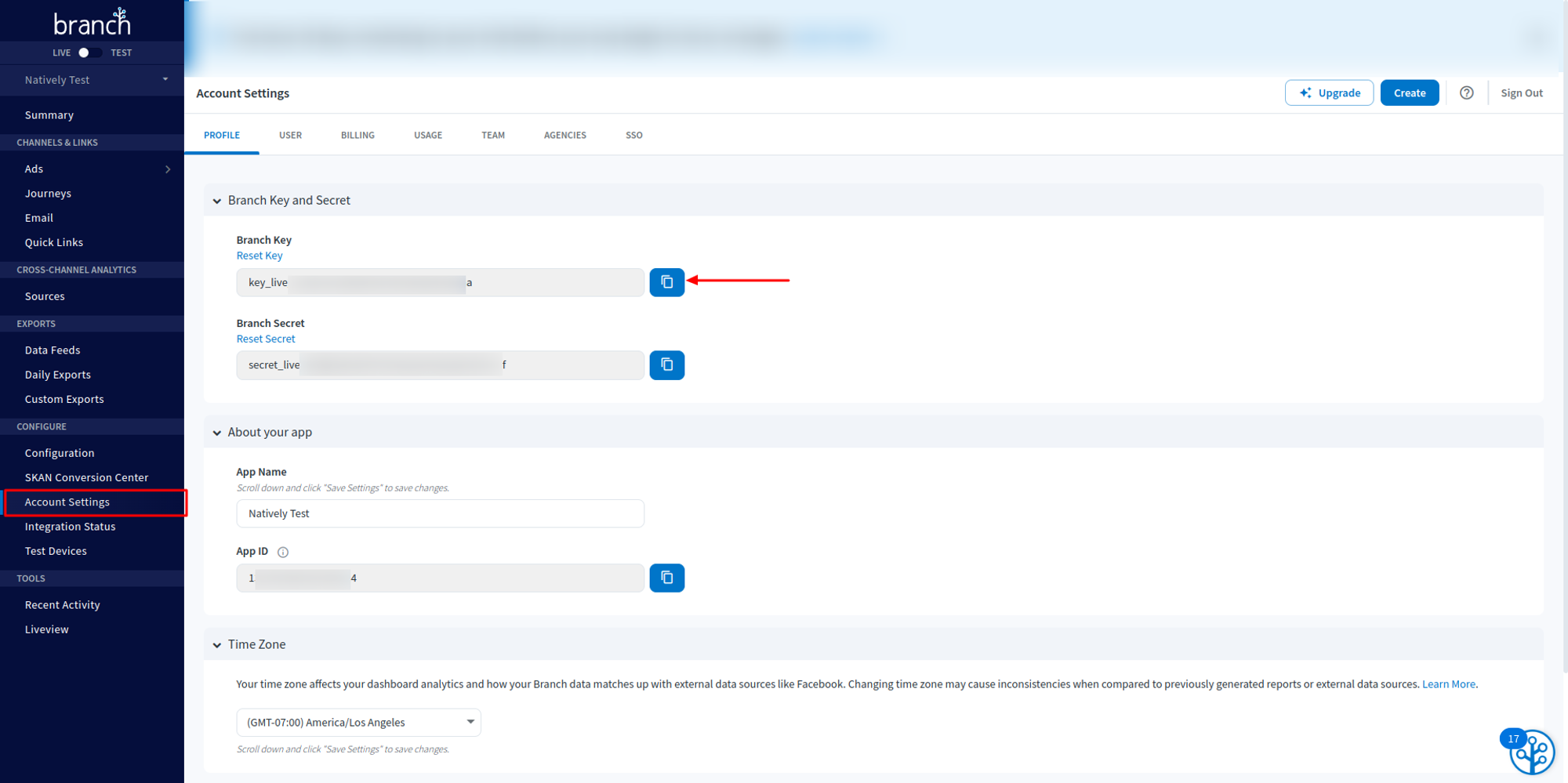Copy the App ID value

click(x=666, y=578)
